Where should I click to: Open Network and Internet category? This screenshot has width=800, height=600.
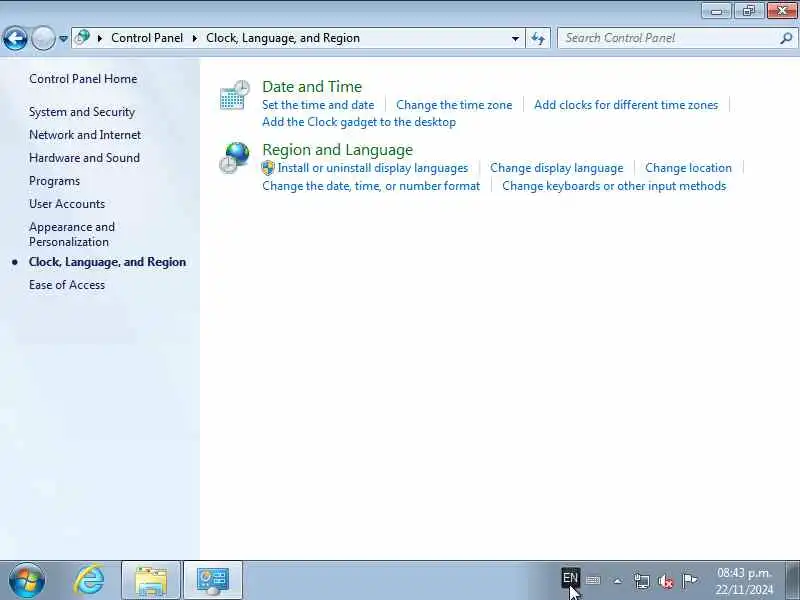[x=85, y=135]
